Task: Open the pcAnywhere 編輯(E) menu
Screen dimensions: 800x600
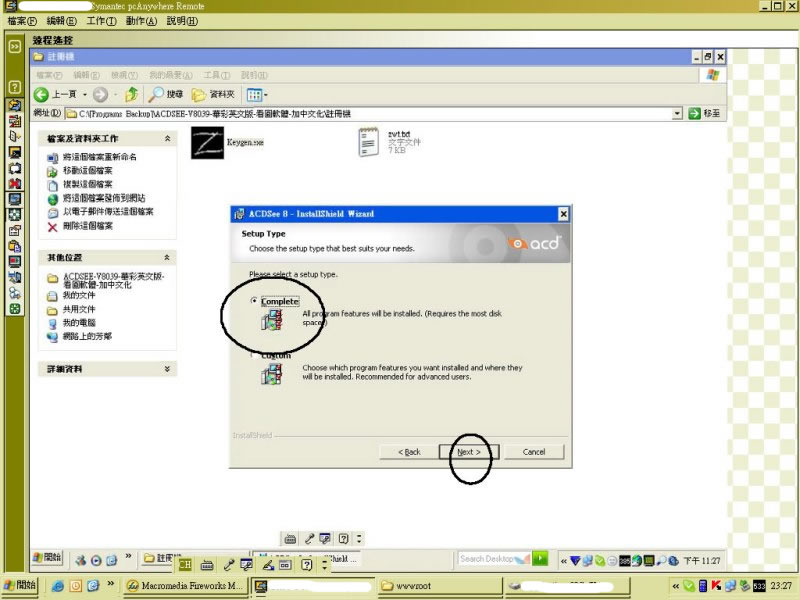Action: 62,21
